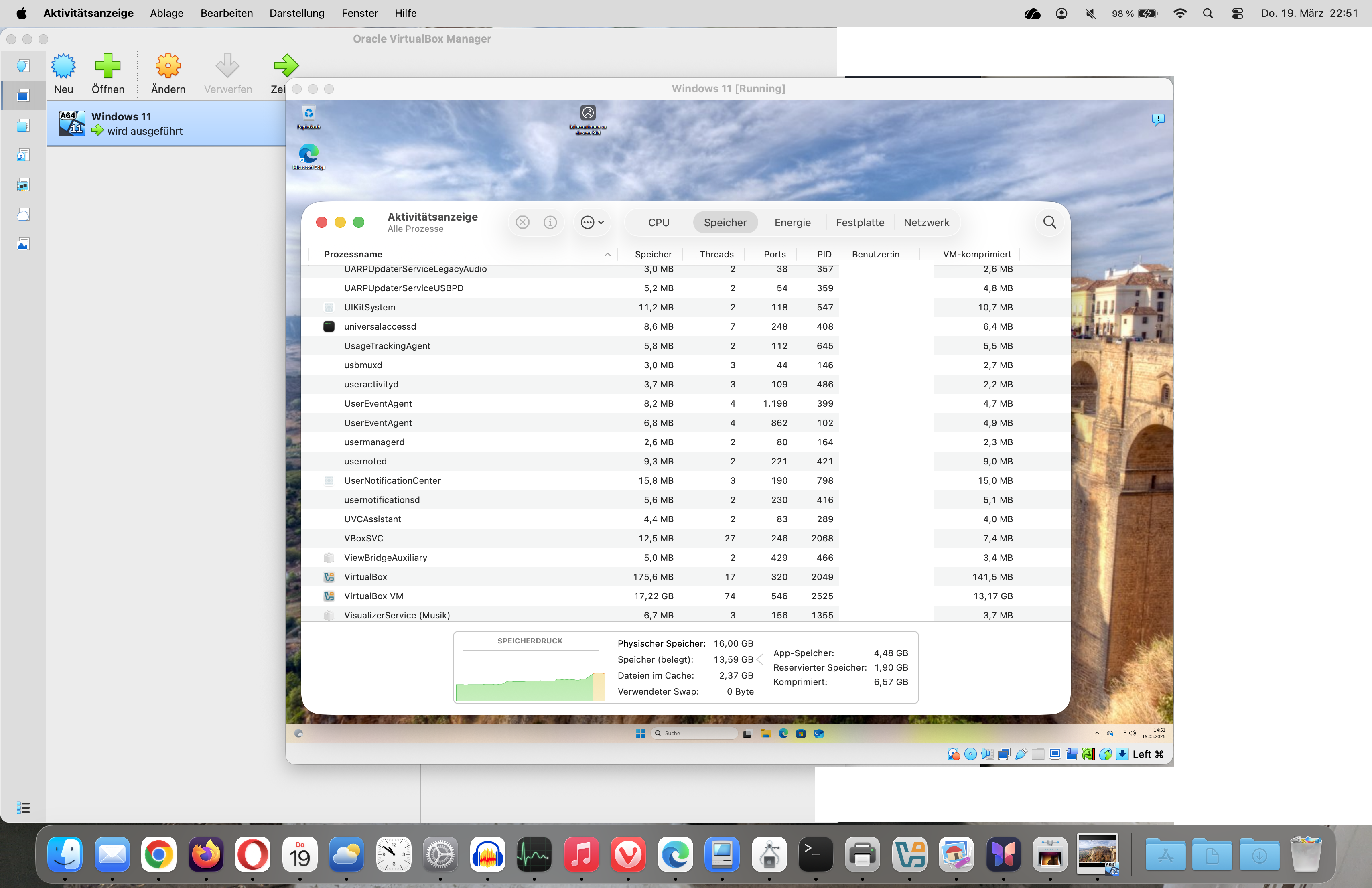
Task: Click the 14:51 clock in Windows taskbar
Action: pyautogui.click(x=1153, y=733)
